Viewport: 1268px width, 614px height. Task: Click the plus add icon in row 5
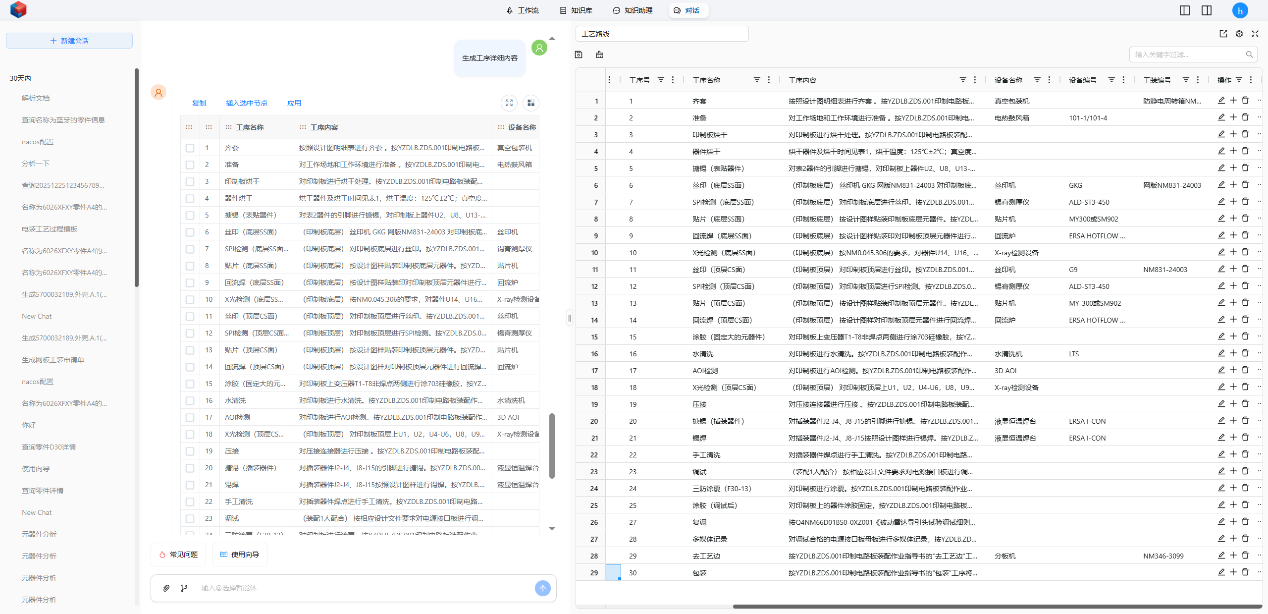click(1233, 168)
